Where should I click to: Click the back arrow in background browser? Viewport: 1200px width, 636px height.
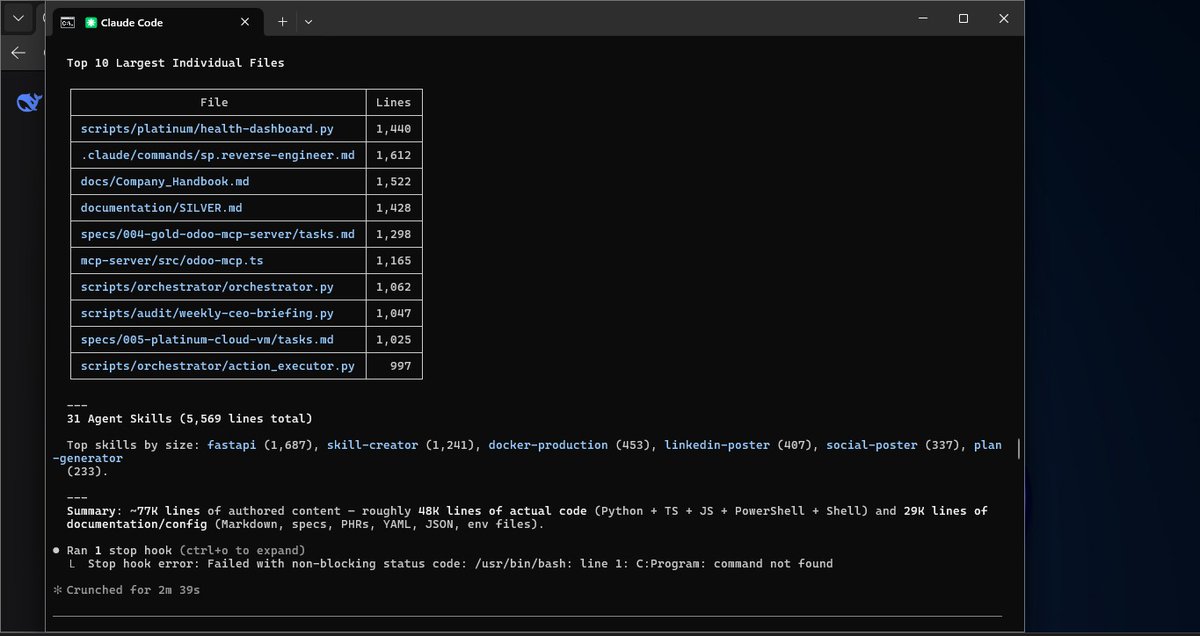point(18,53)
